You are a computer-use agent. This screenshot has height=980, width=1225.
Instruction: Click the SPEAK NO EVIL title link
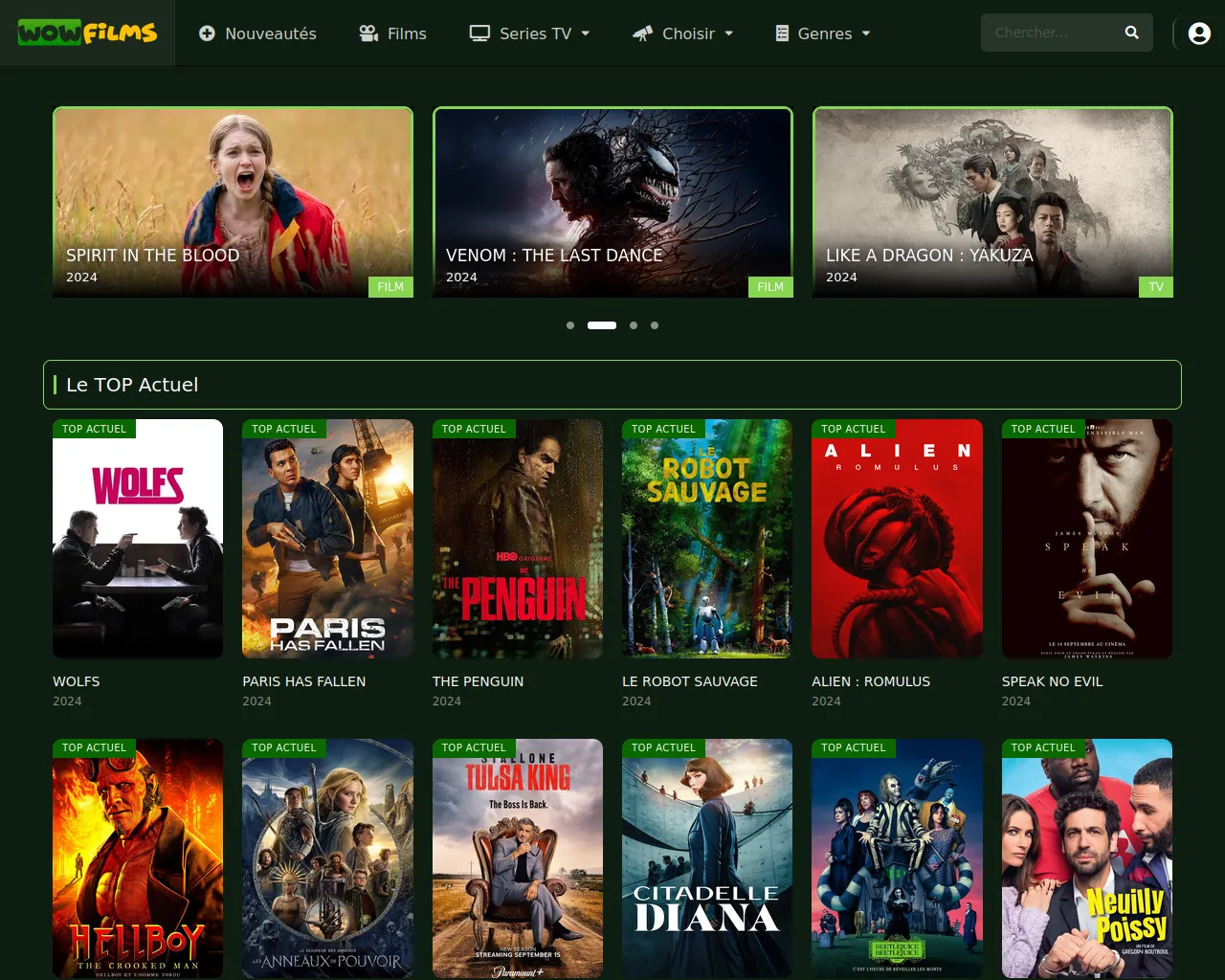1053,681
